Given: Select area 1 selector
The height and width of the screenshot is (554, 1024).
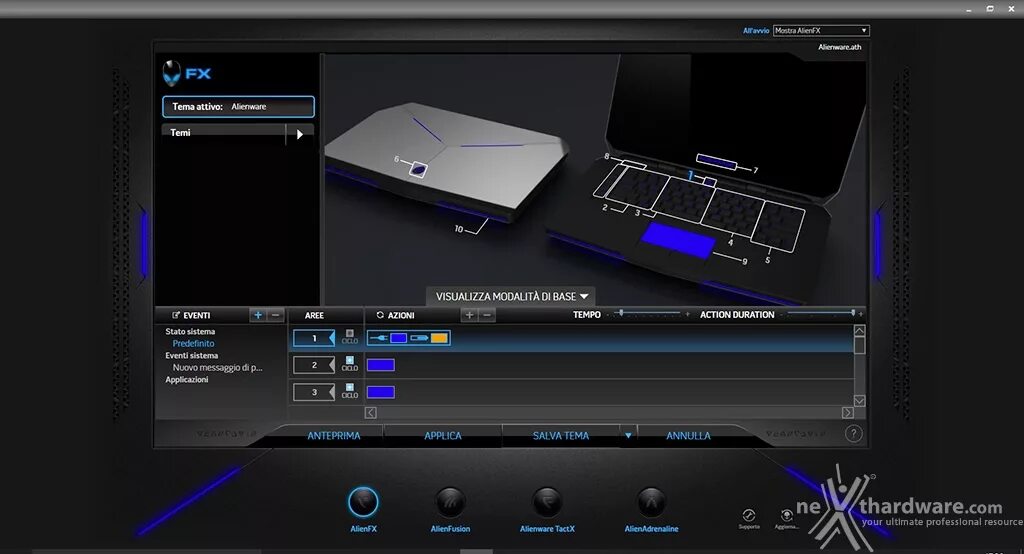Looking at the screenshot, I should (314, 338).
